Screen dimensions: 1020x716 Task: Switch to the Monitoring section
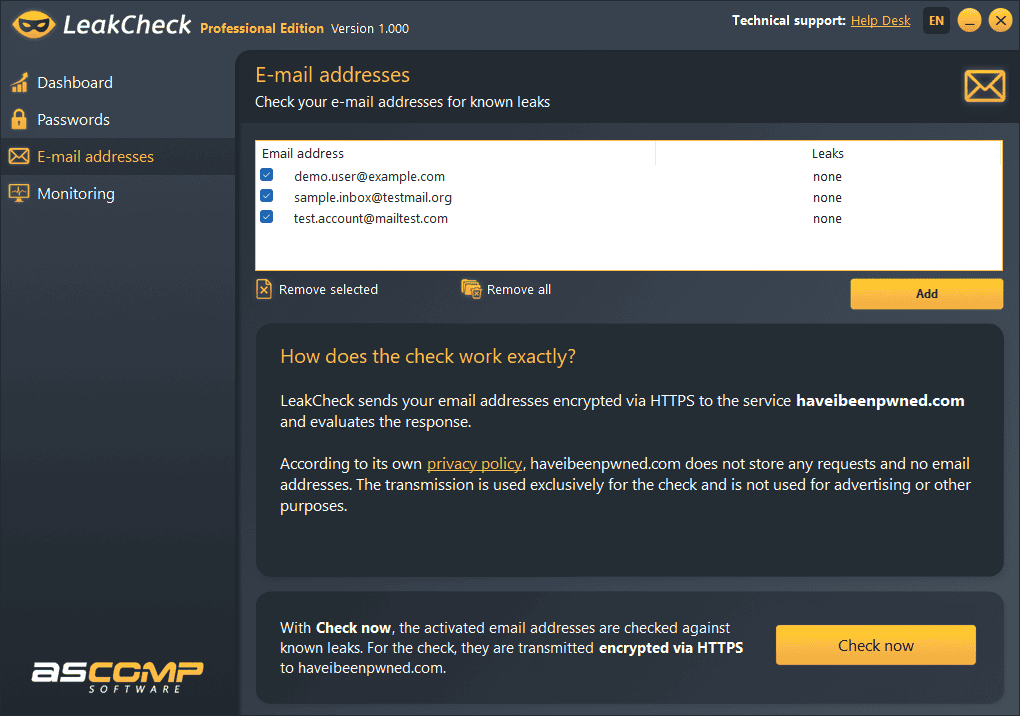76,193
